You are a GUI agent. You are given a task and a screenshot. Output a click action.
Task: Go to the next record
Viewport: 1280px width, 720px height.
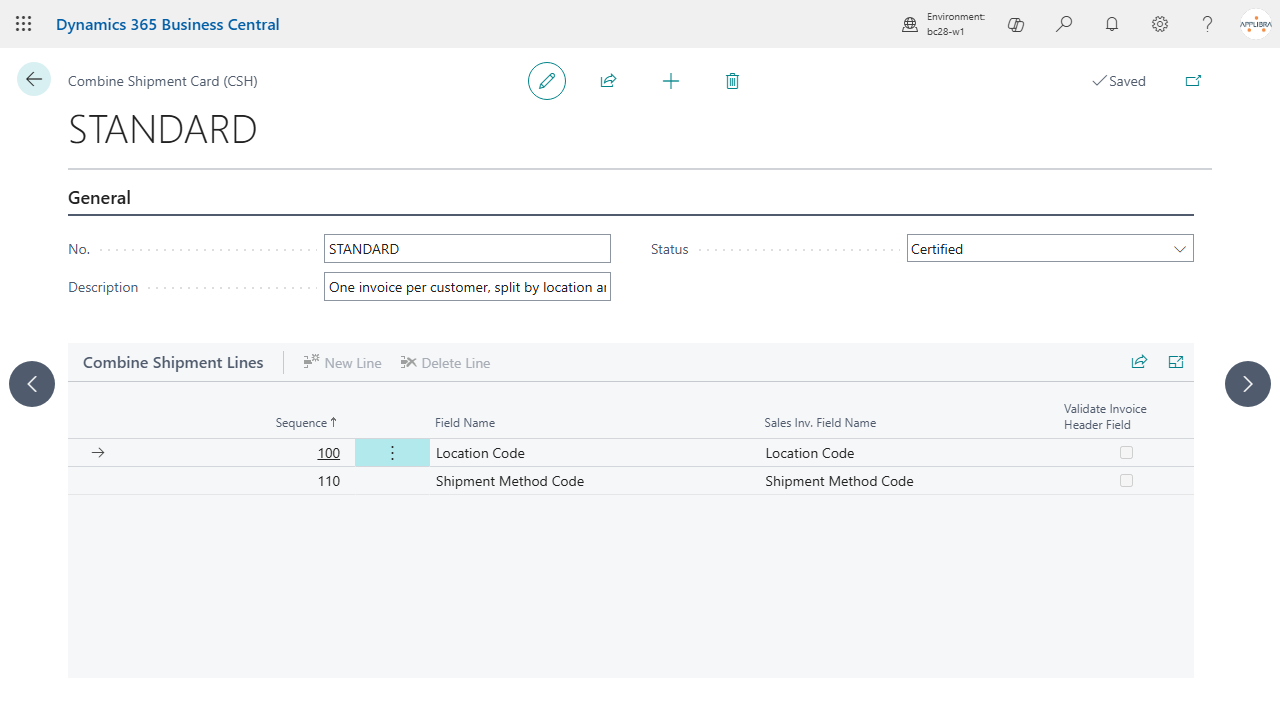coord(1248,384)
